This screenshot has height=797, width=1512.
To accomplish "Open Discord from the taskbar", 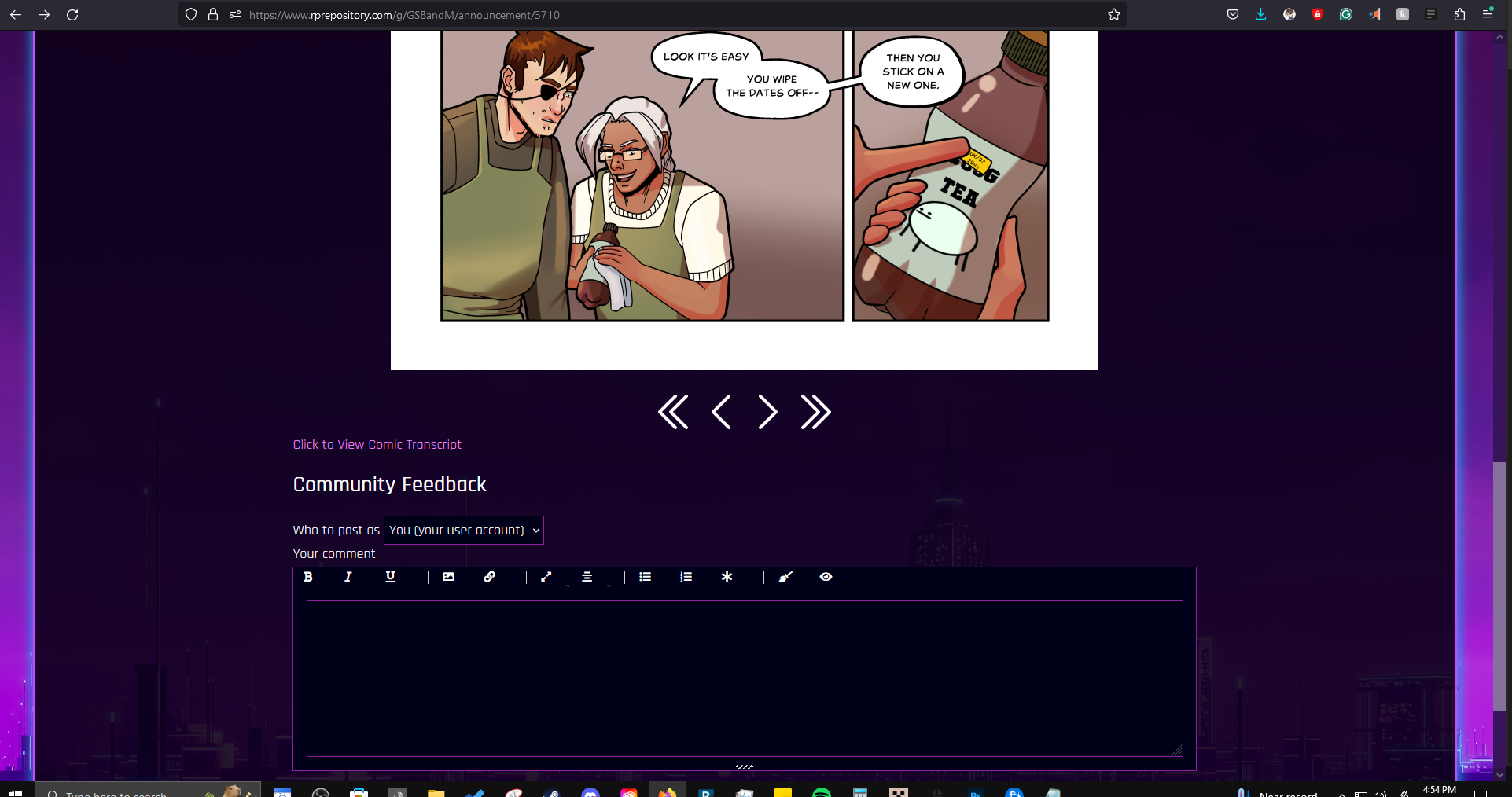I will click(x=590, y=791).
